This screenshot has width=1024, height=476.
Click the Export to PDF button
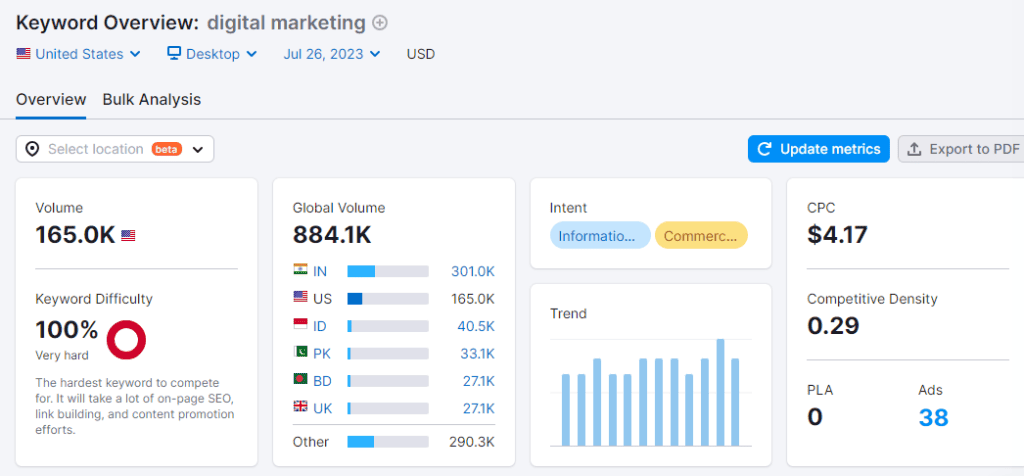point(961,150)
